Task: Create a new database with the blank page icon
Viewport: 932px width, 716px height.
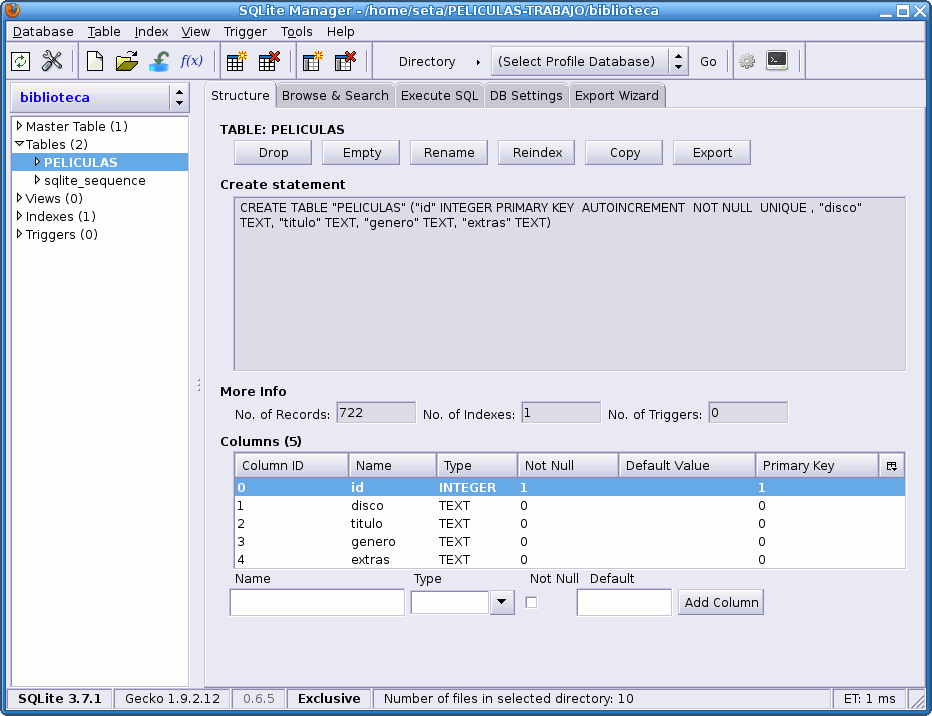Action: pyautogui.click(x=95, y=61)
